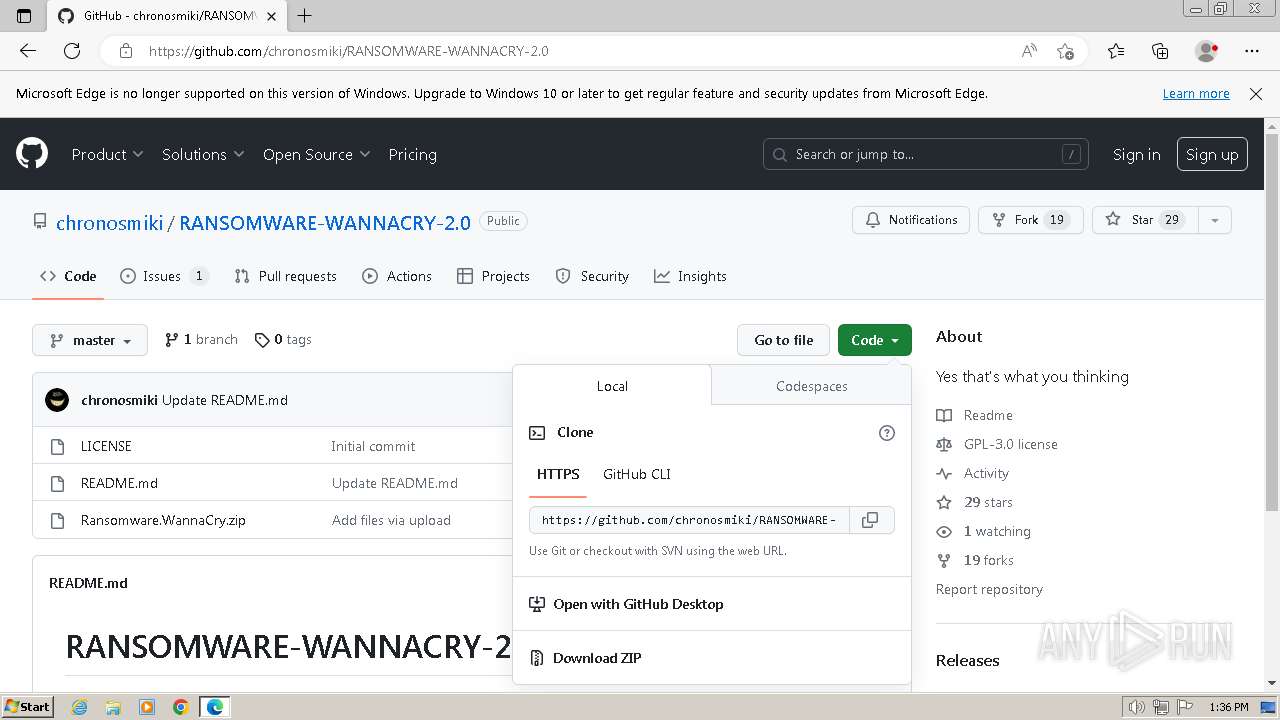Go to the Projects tab
Viewport: 1280px width, 720px height.
(x=493, y=276)
